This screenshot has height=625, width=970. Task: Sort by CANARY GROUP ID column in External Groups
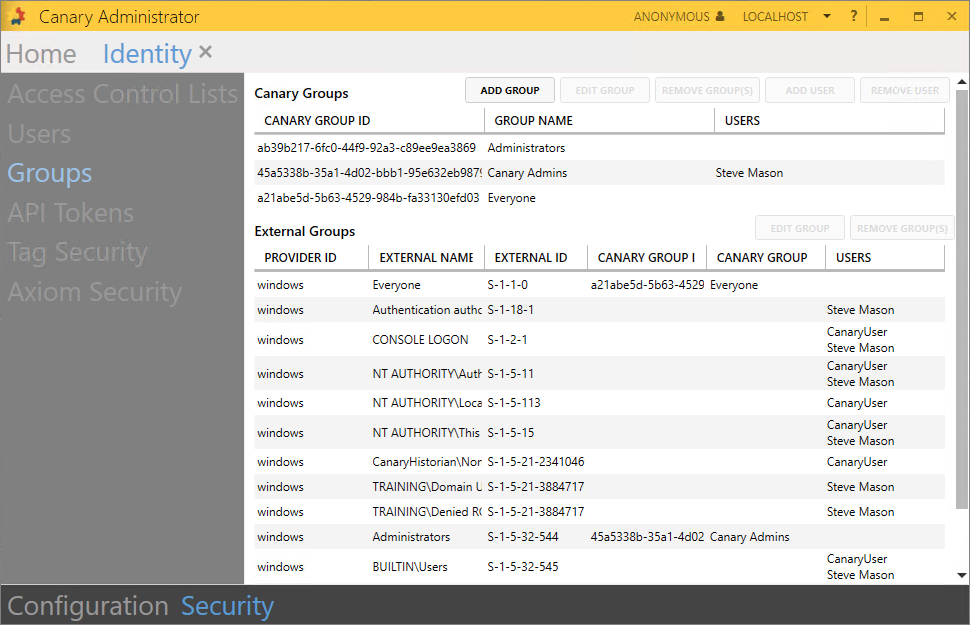[x=646, y=257]
